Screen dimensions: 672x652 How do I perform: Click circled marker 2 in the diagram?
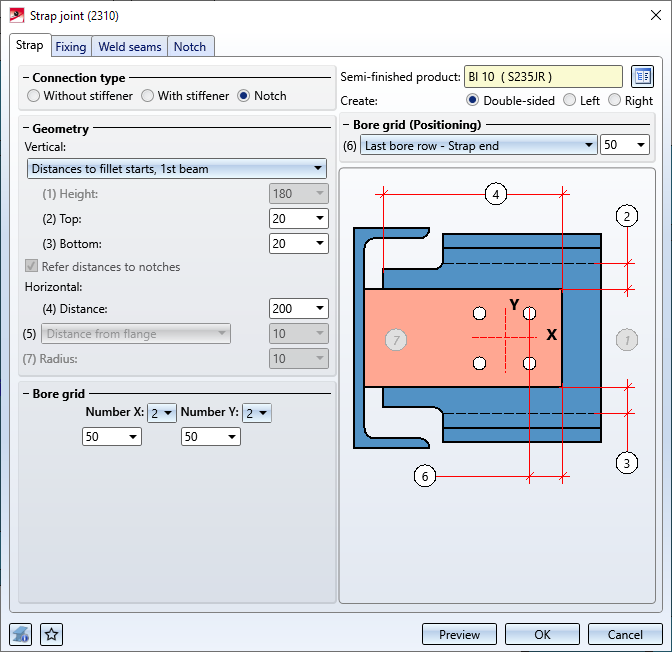click(627, 216)
